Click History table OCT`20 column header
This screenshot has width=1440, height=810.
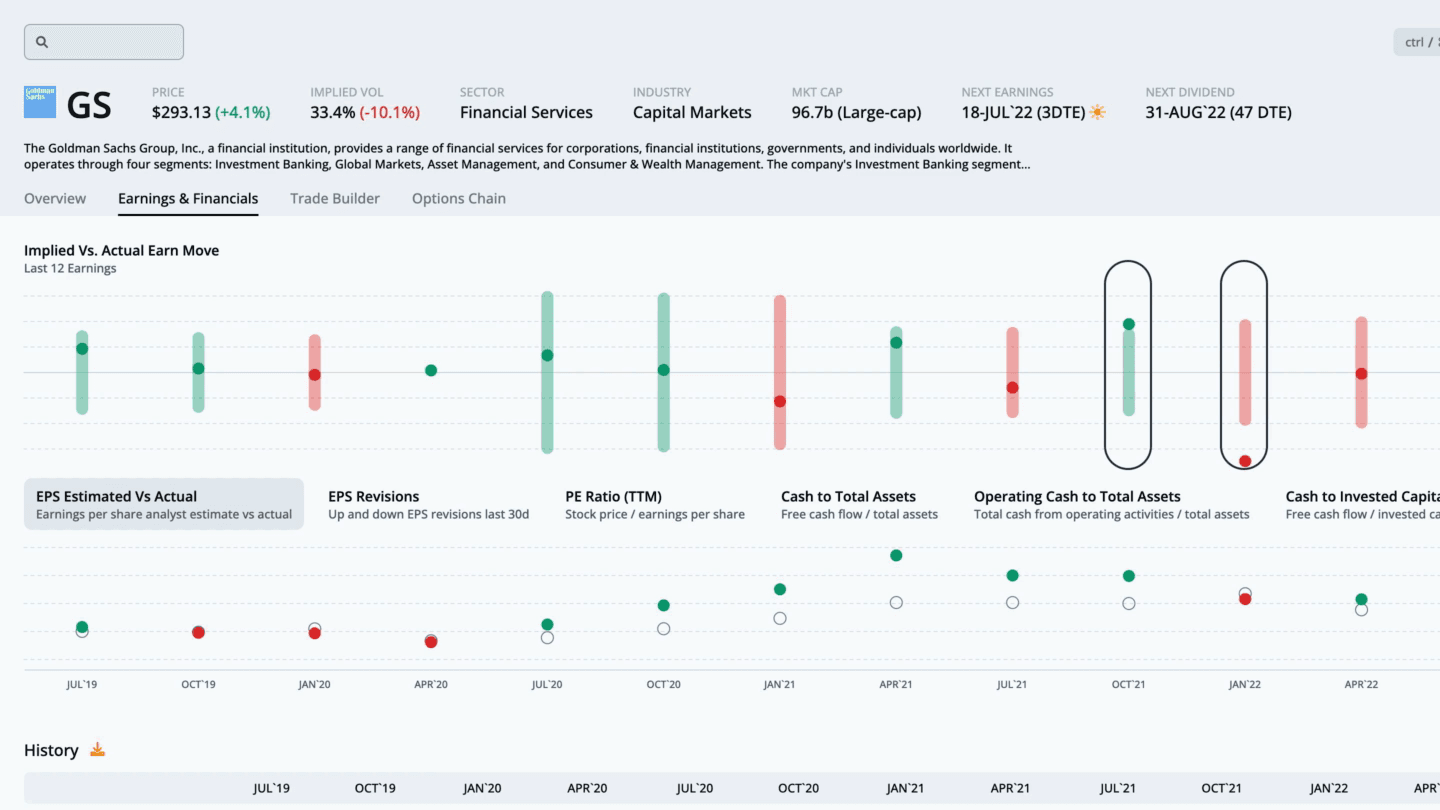[x=797, y=788]
